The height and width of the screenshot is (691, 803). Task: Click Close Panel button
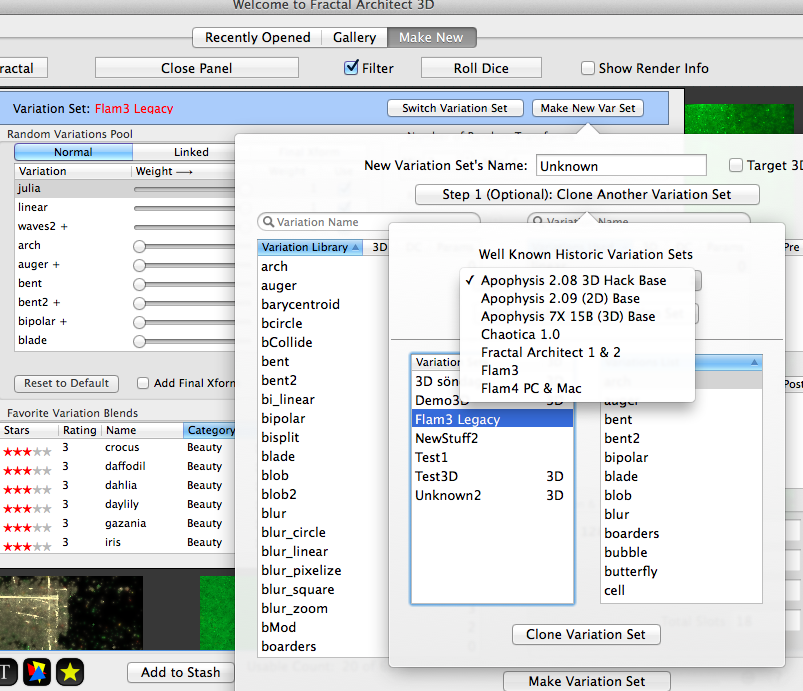[197, 68]
